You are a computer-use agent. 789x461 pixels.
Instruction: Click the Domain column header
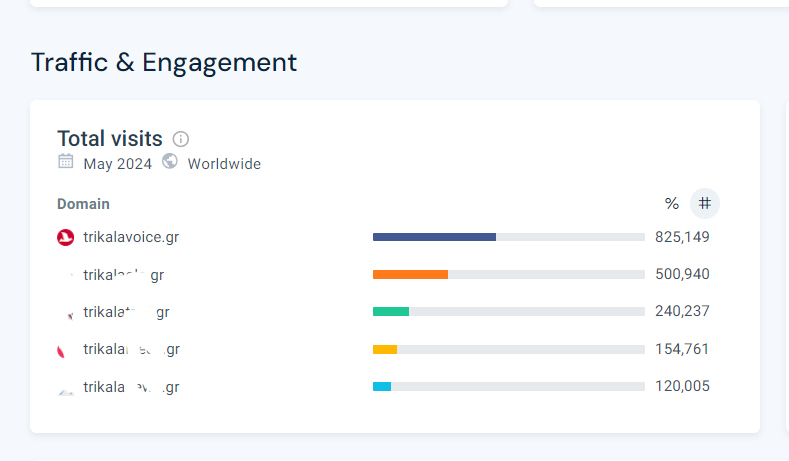pyautogui.click(x=83, y=204)
